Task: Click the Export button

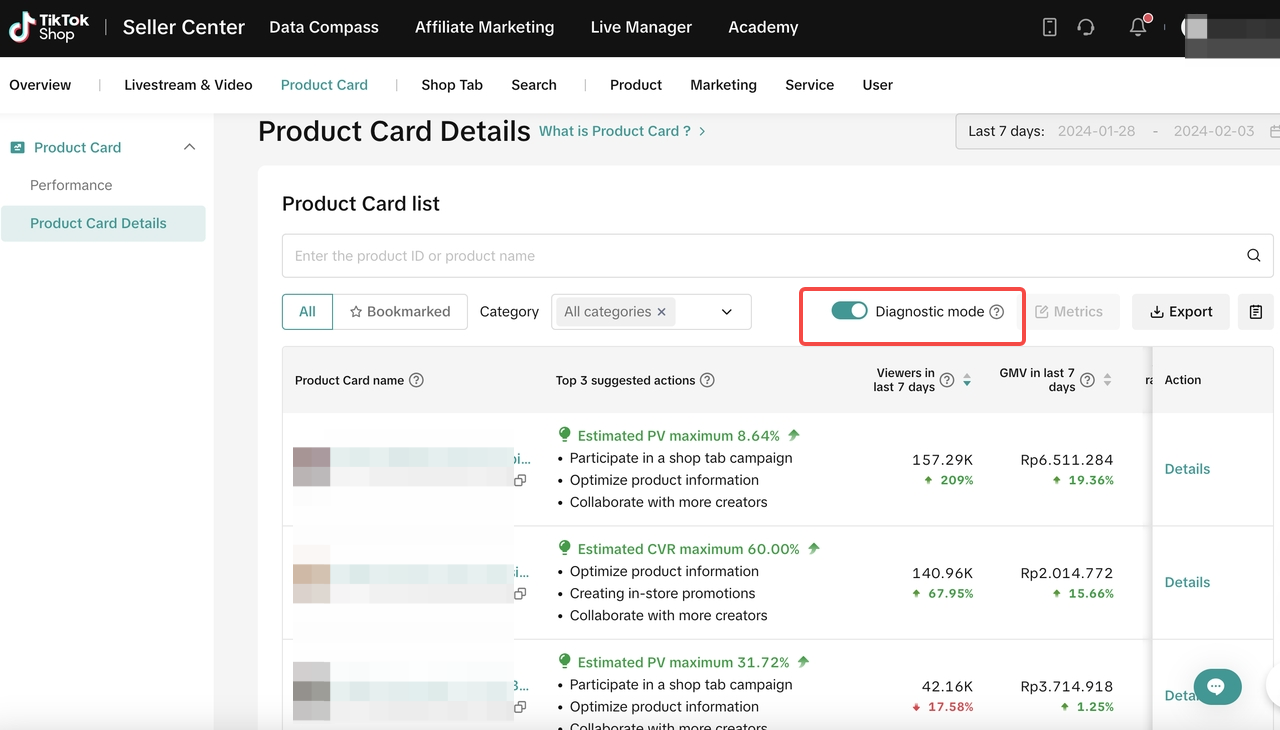Action: coord(1181,312)
